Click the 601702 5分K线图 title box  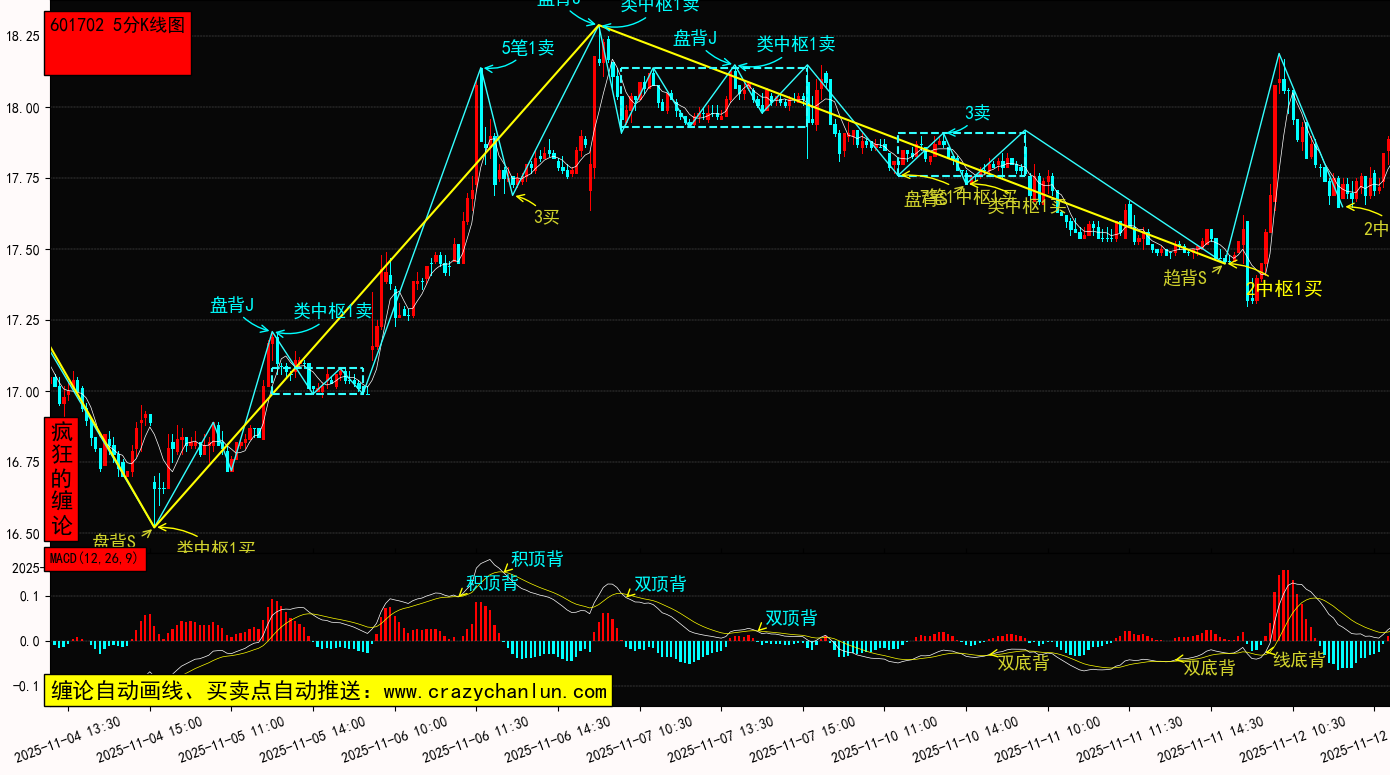point(117,44)
